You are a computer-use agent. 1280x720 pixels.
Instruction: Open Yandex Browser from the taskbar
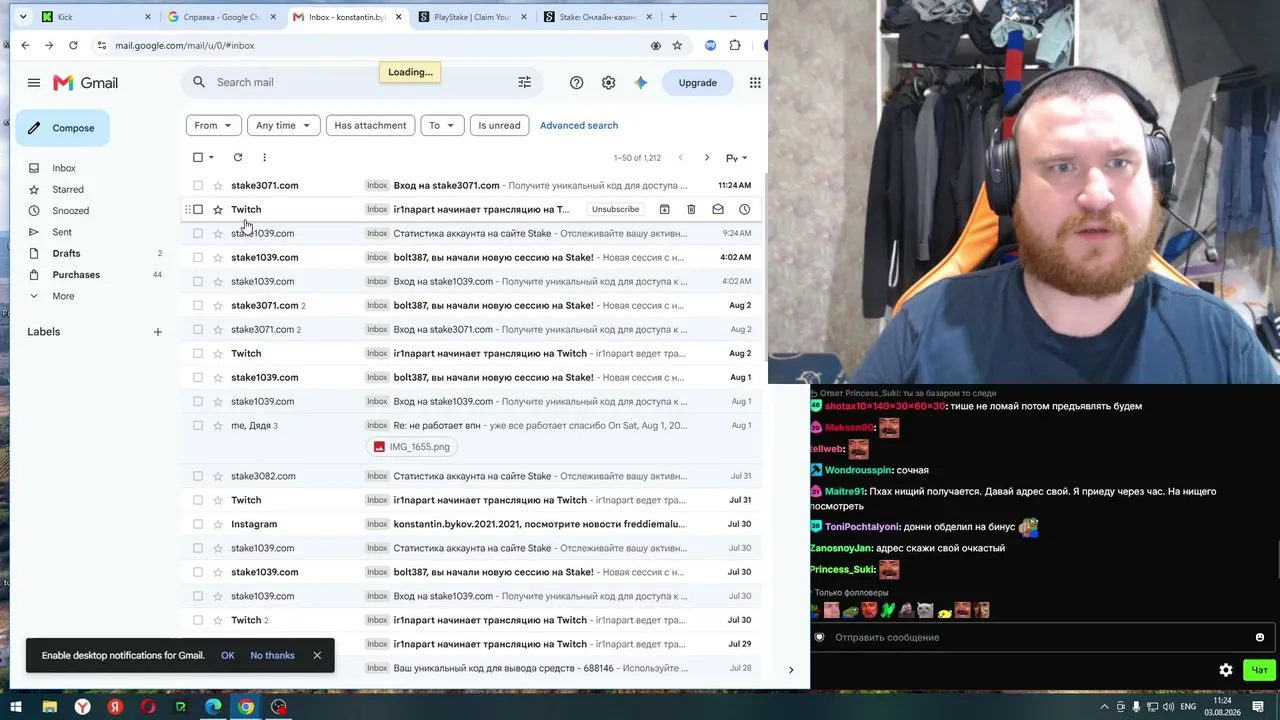(x=82, y=707)
